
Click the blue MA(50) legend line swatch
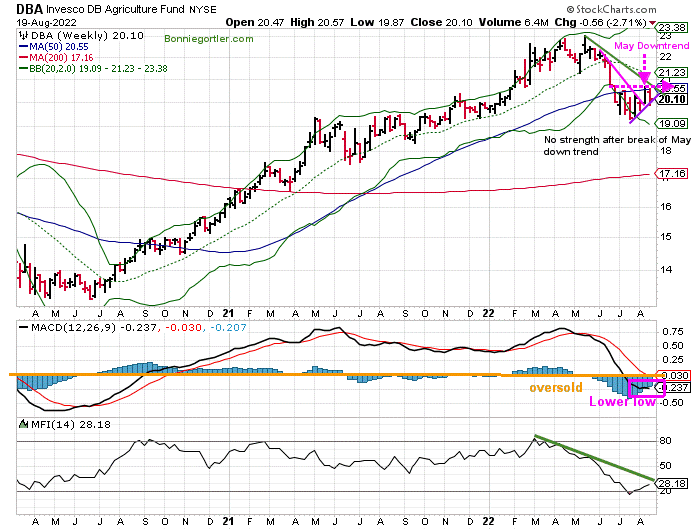click(23, 47)
